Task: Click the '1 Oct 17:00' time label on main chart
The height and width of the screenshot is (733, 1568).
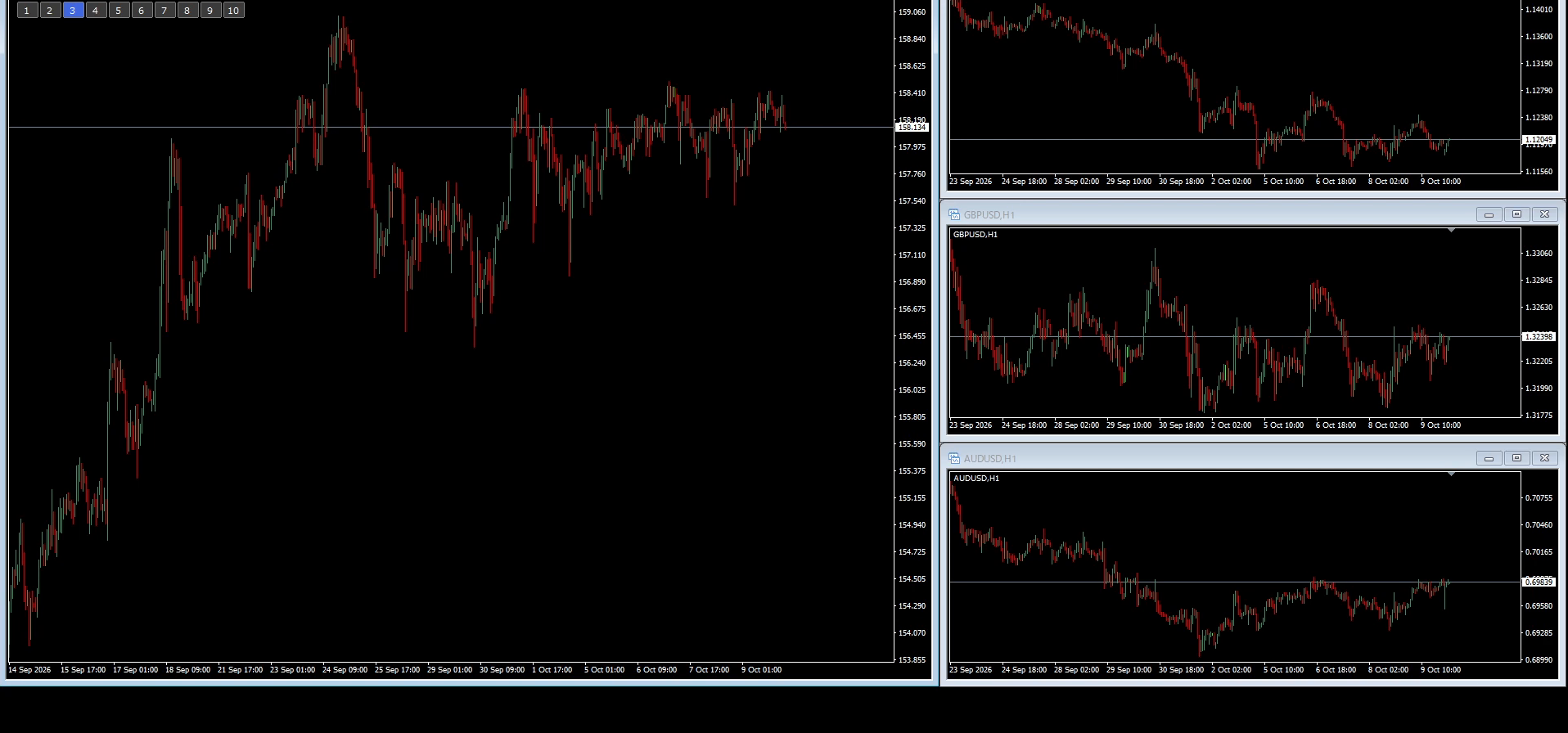Action: point(552,670)
